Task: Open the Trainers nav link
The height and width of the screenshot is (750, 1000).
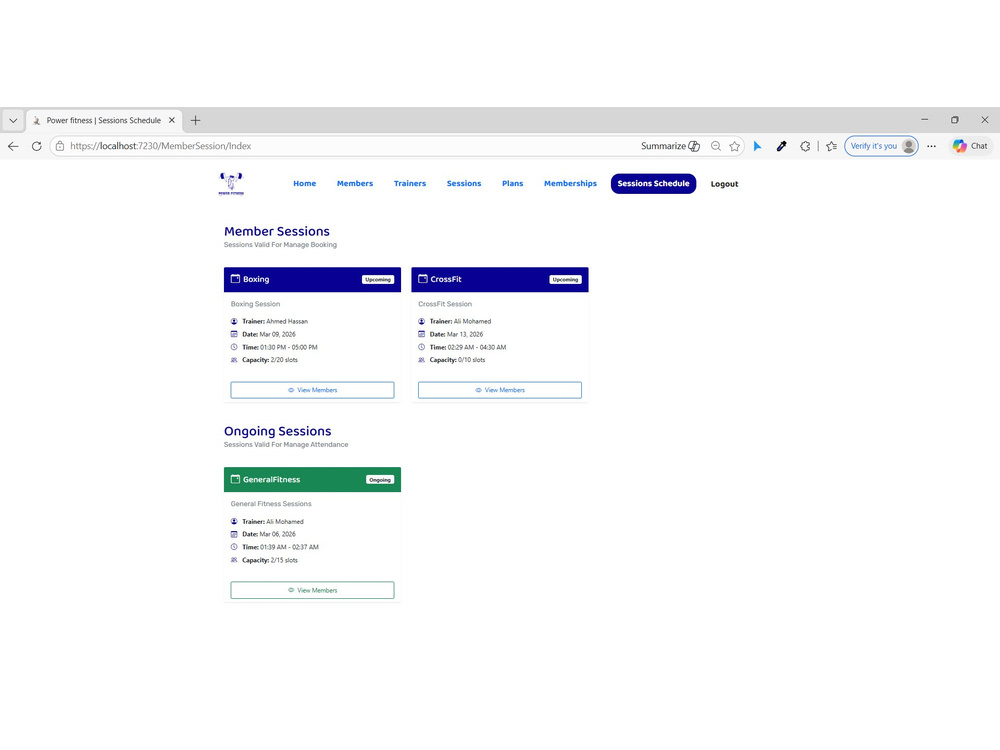Action: click(410, 184)
